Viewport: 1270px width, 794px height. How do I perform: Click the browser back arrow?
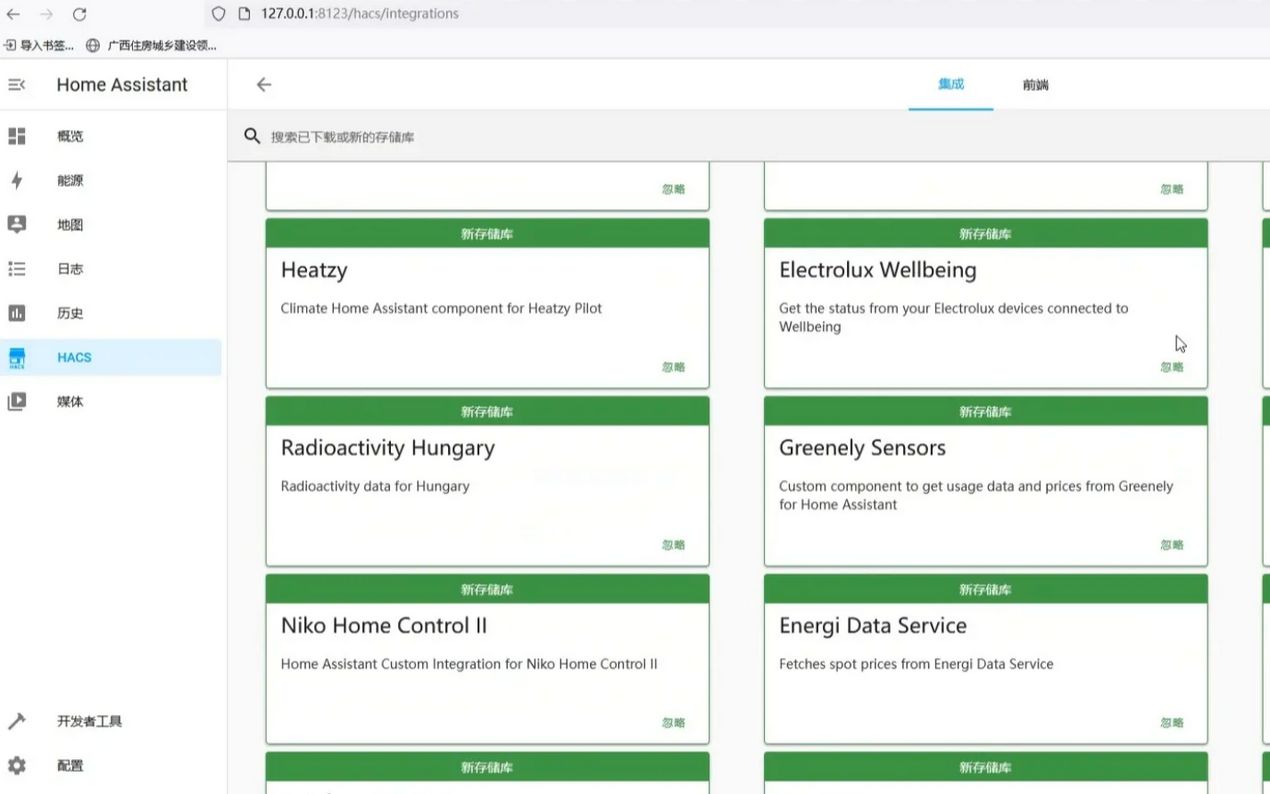point(13,14)
